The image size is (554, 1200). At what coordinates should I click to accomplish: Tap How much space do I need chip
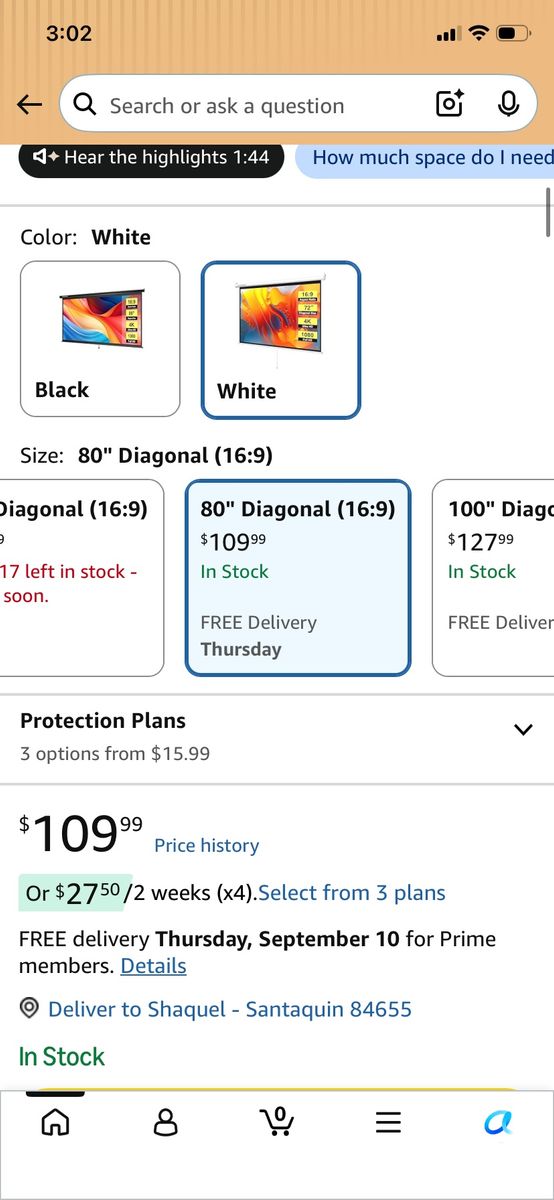tap(424, 158)
